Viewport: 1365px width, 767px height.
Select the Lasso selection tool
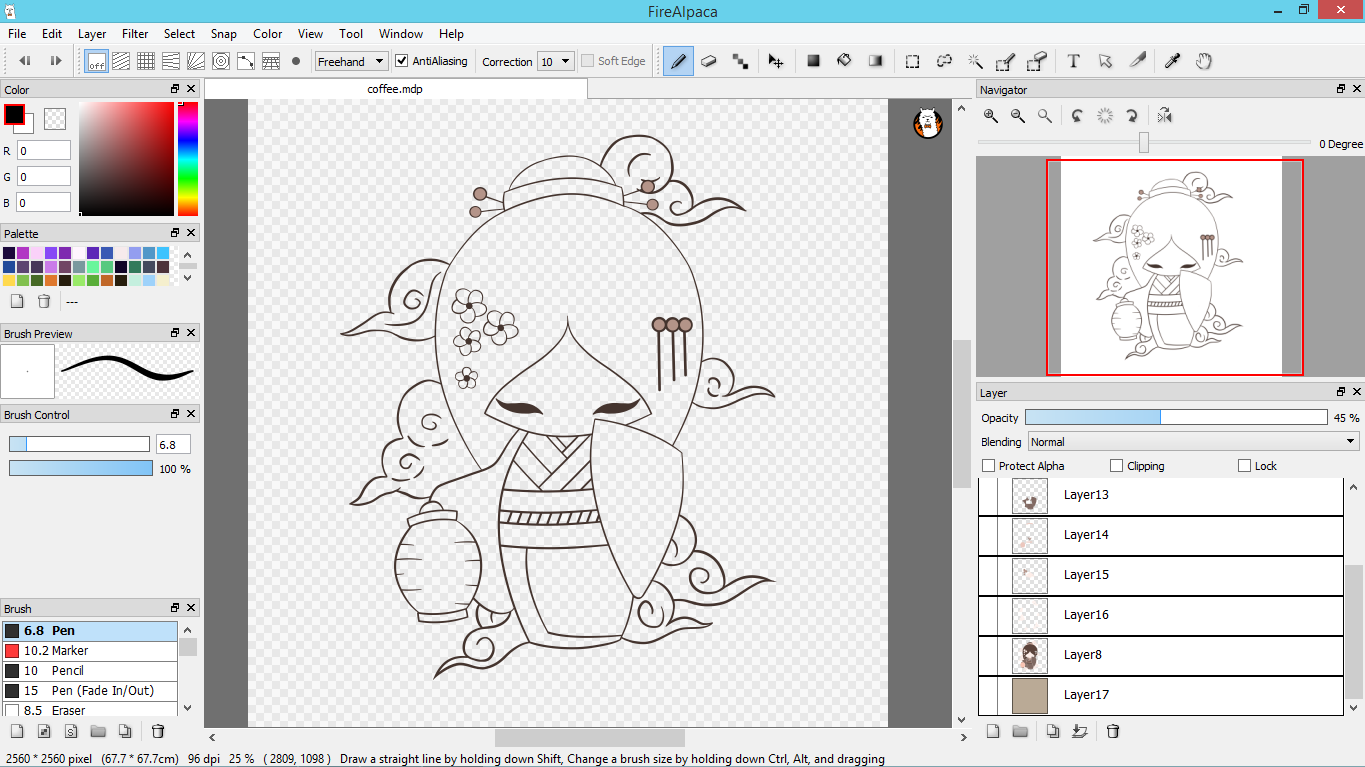point(944,61)
